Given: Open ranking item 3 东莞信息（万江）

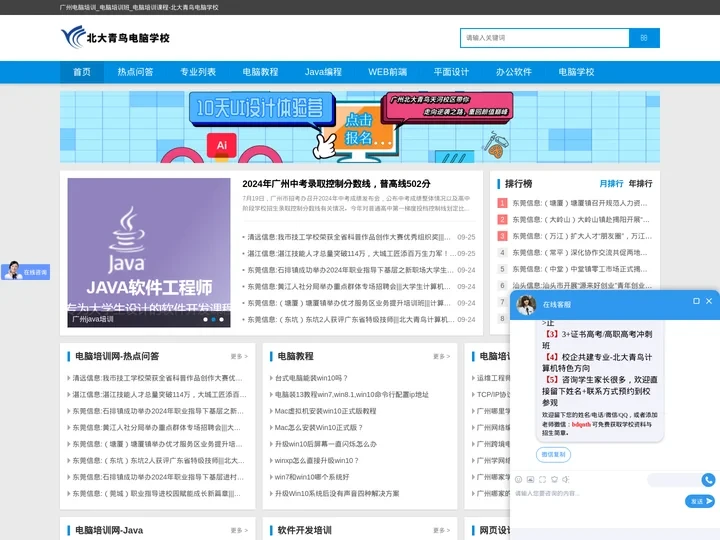Looking at the screenshot, I should coord(582,236).
